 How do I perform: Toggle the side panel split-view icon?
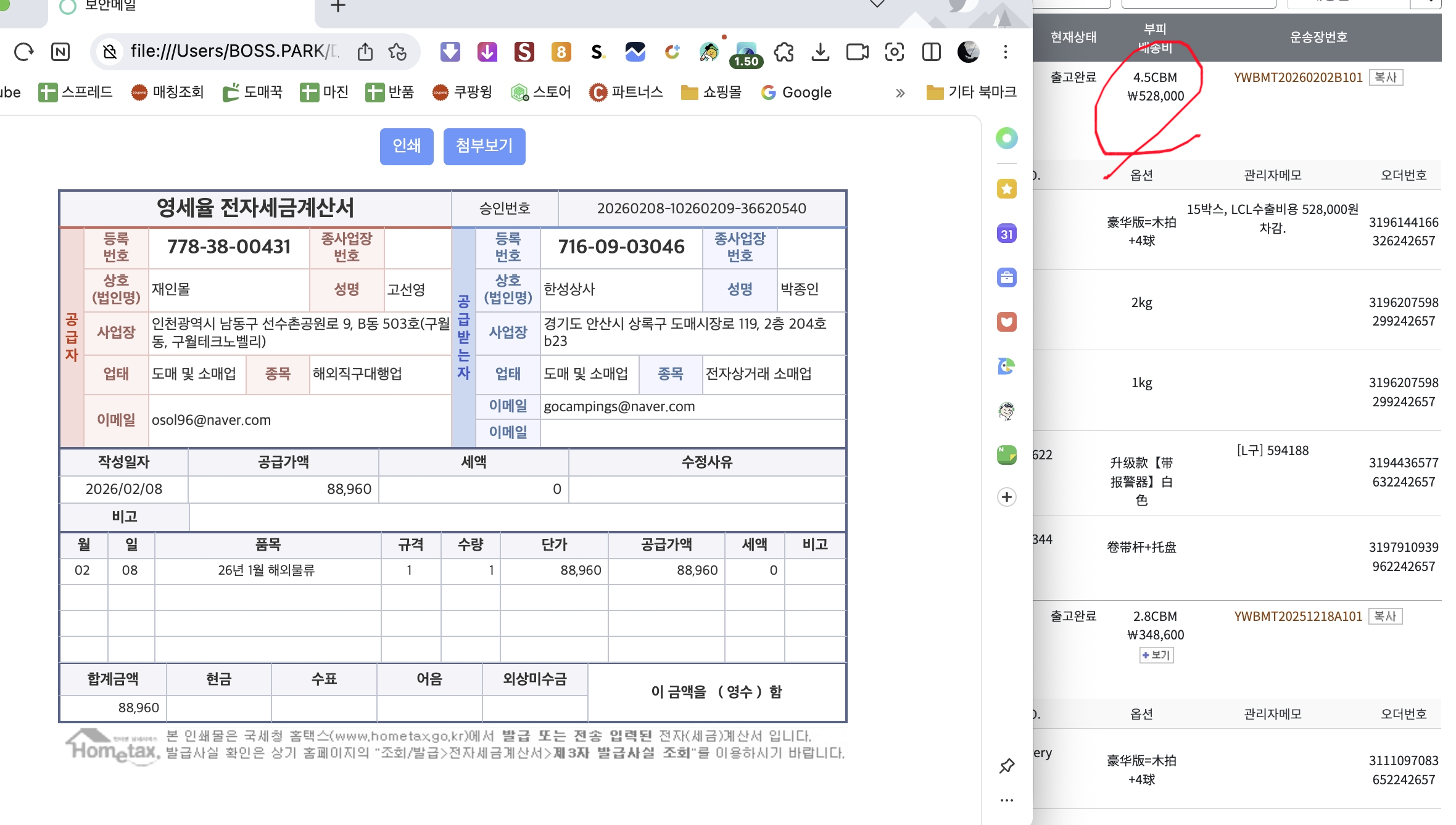pyautogui.click(x=931, y=52)
